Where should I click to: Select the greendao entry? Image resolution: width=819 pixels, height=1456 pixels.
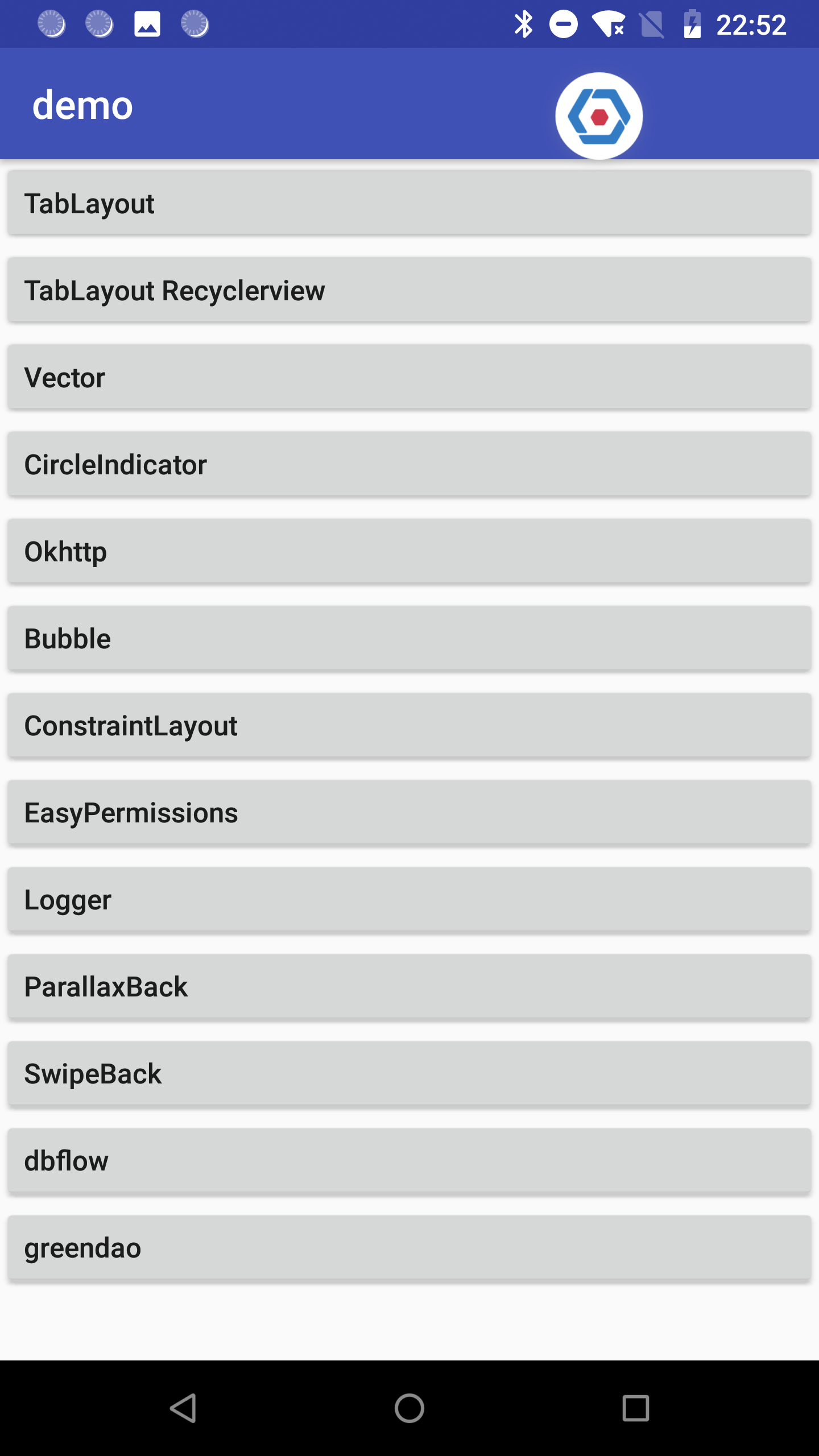coord(408,1247)
